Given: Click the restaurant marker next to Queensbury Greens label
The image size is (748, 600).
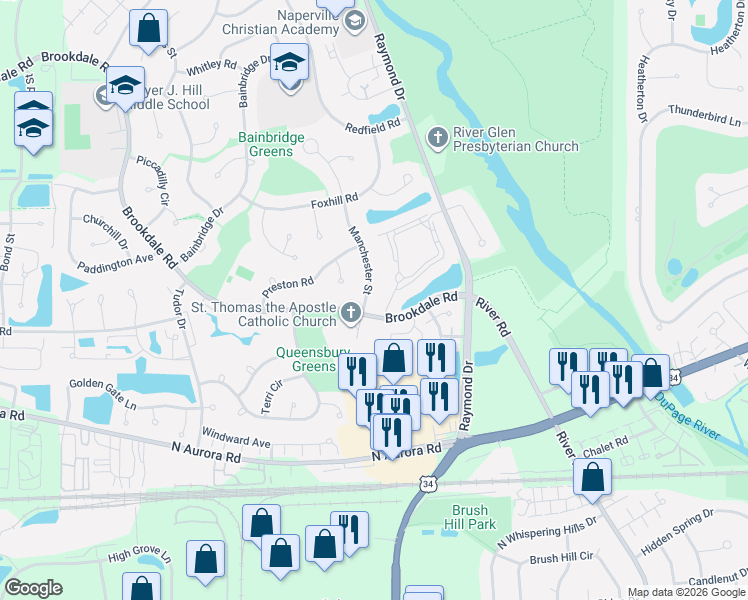Looking at the screenshot, I should [357, 375].
